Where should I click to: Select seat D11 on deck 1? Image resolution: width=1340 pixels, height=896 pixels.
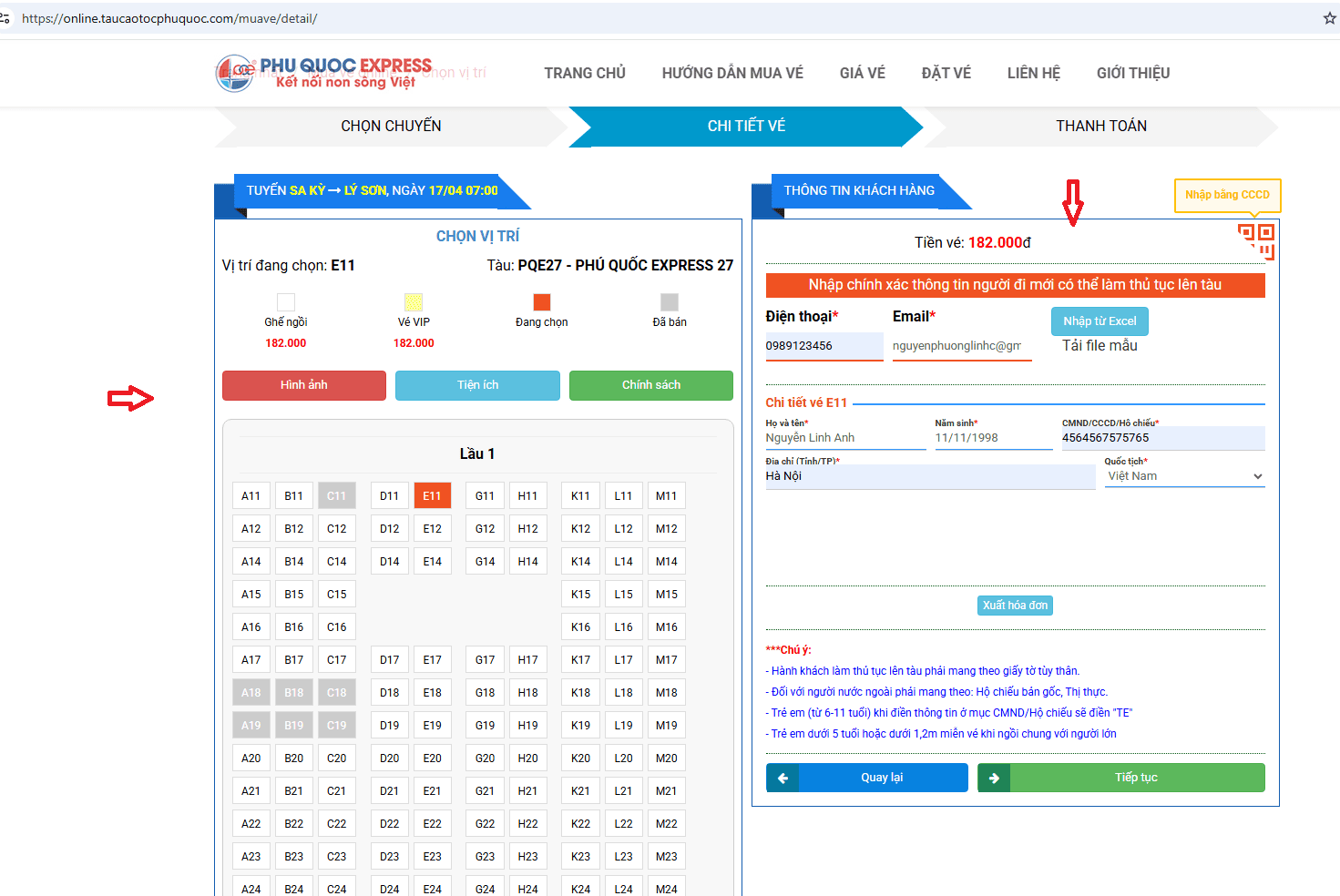pyautogui.click(x=389, y=496)
